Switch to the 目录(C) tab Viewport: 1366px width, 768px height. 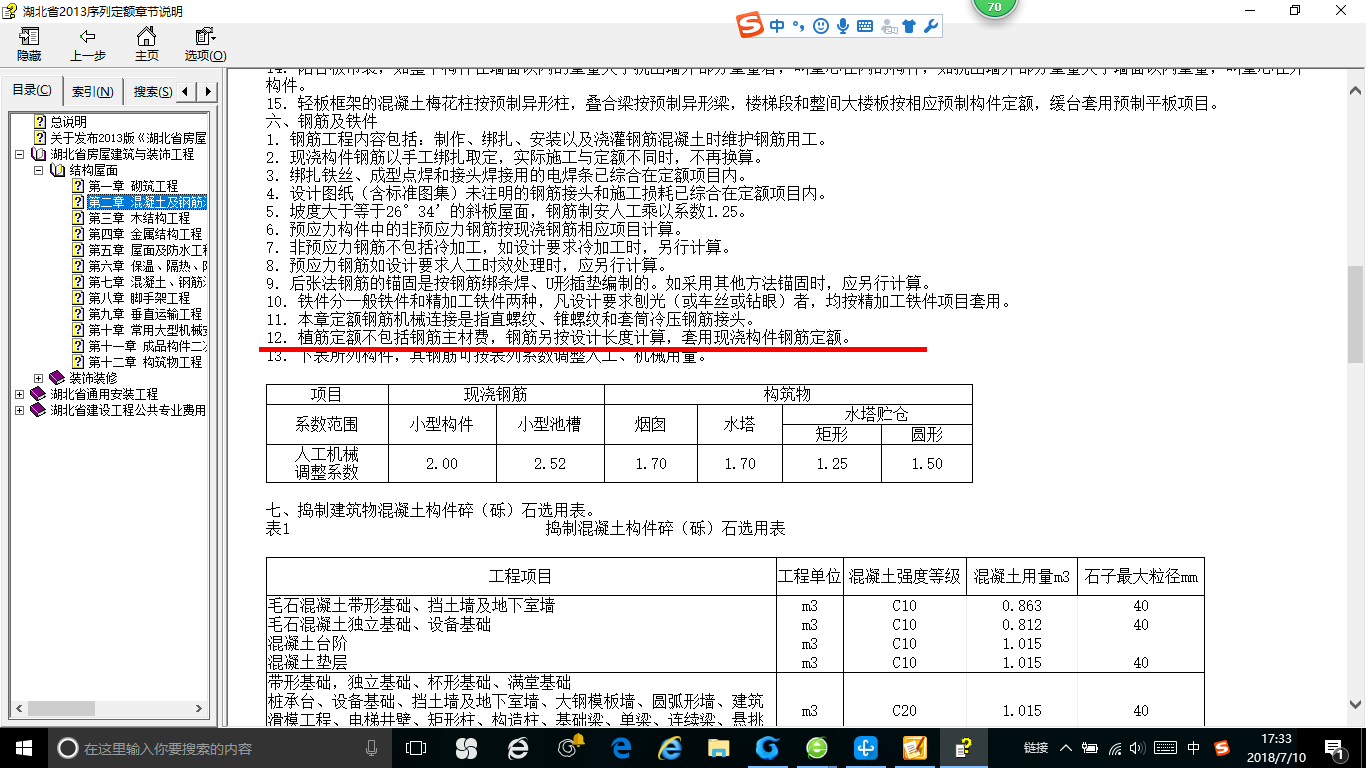click(32, 91)
